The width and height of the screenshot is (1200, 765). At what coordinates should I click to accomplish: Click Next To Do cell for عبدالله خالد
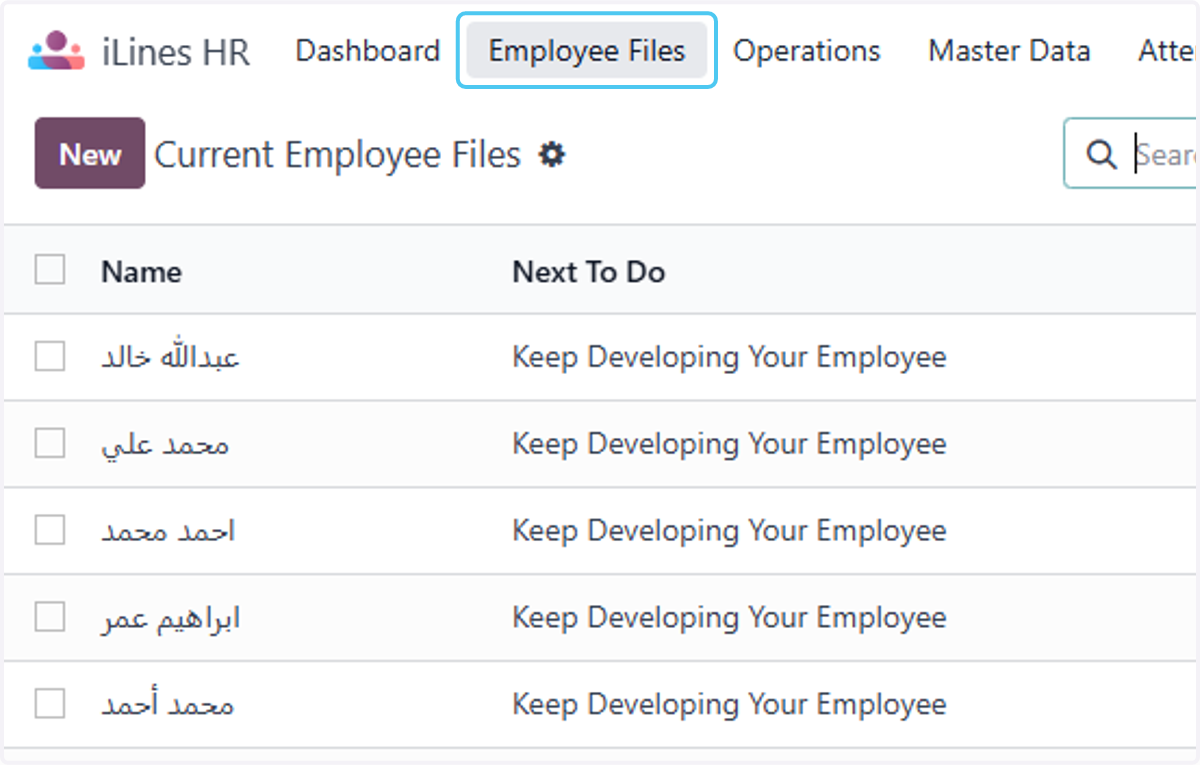729,357
